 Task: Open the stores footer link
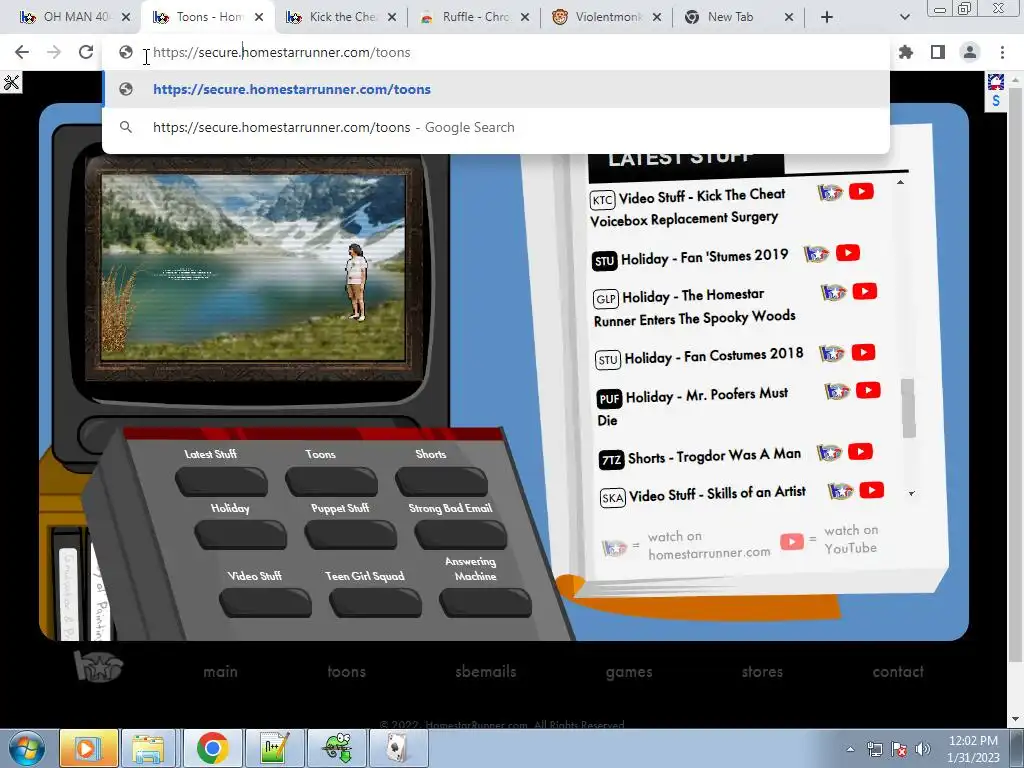pyautogui.click(x=762, y=671)
